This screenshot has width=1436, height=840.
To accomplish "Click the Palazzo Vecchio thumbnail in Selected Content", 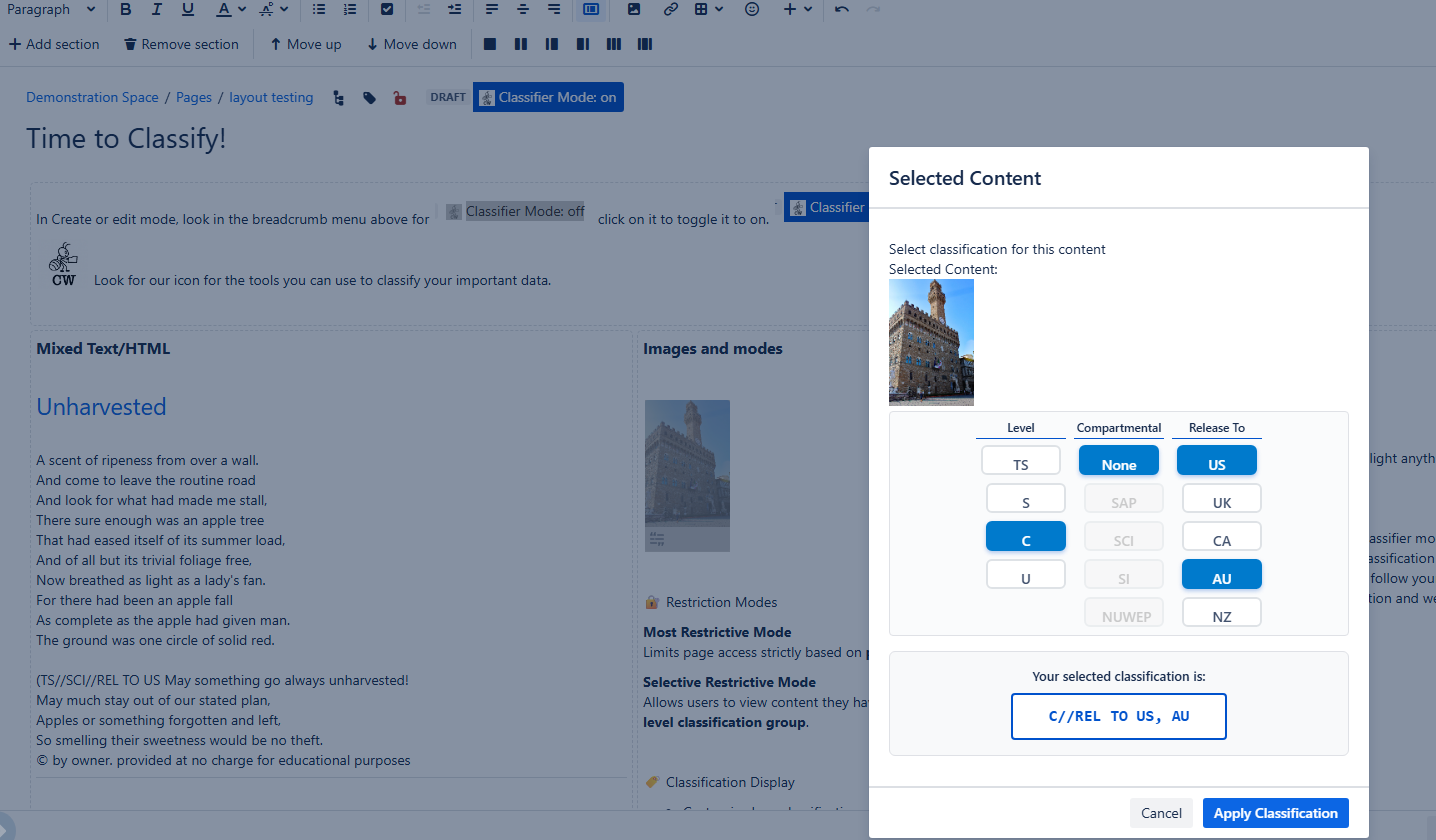I will [931, 342].
